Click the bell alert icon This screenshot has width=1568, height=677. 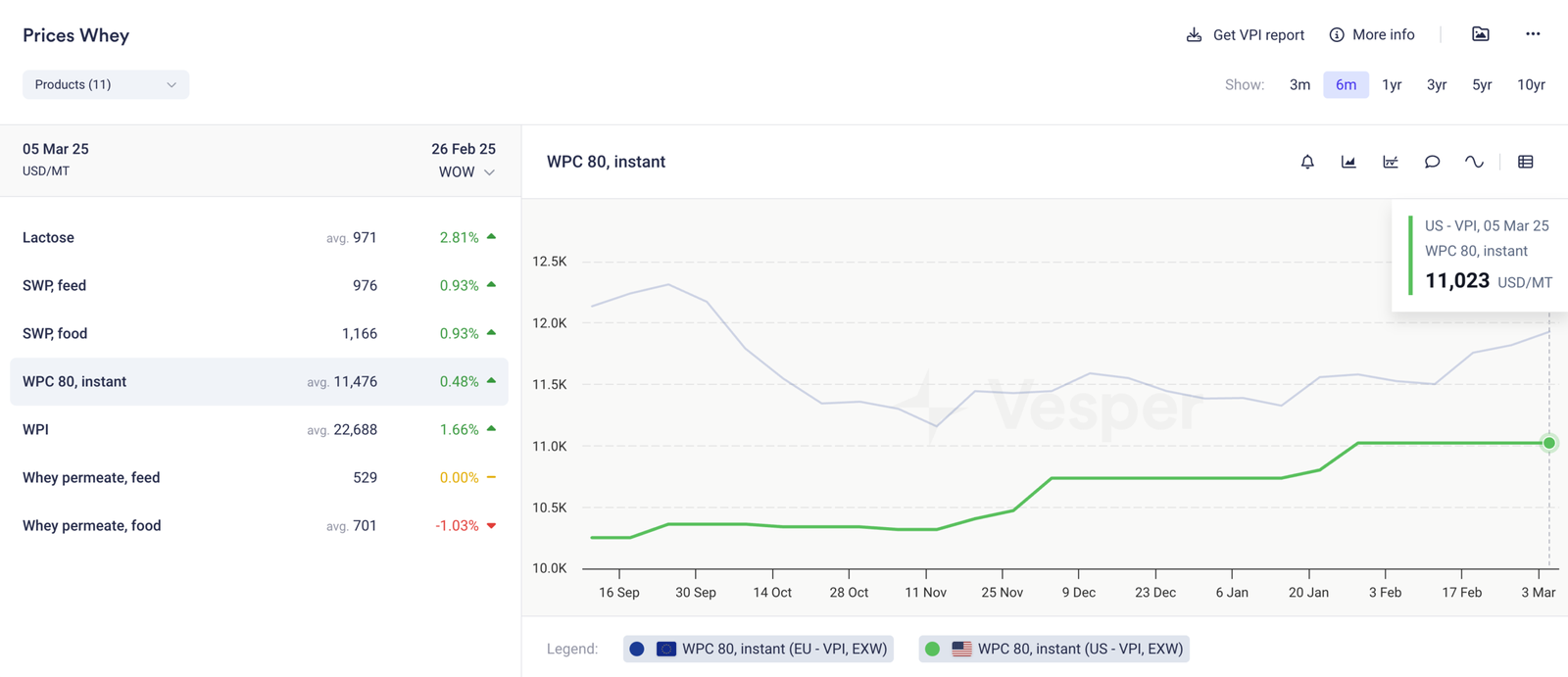pyautogui.click(x=1307, y=162)
